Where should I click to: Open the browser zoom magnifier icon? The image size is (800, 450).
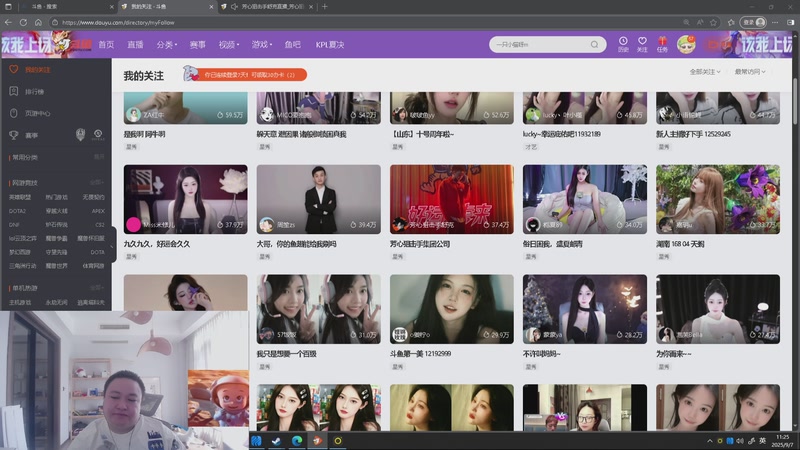(x=686, y=22)
